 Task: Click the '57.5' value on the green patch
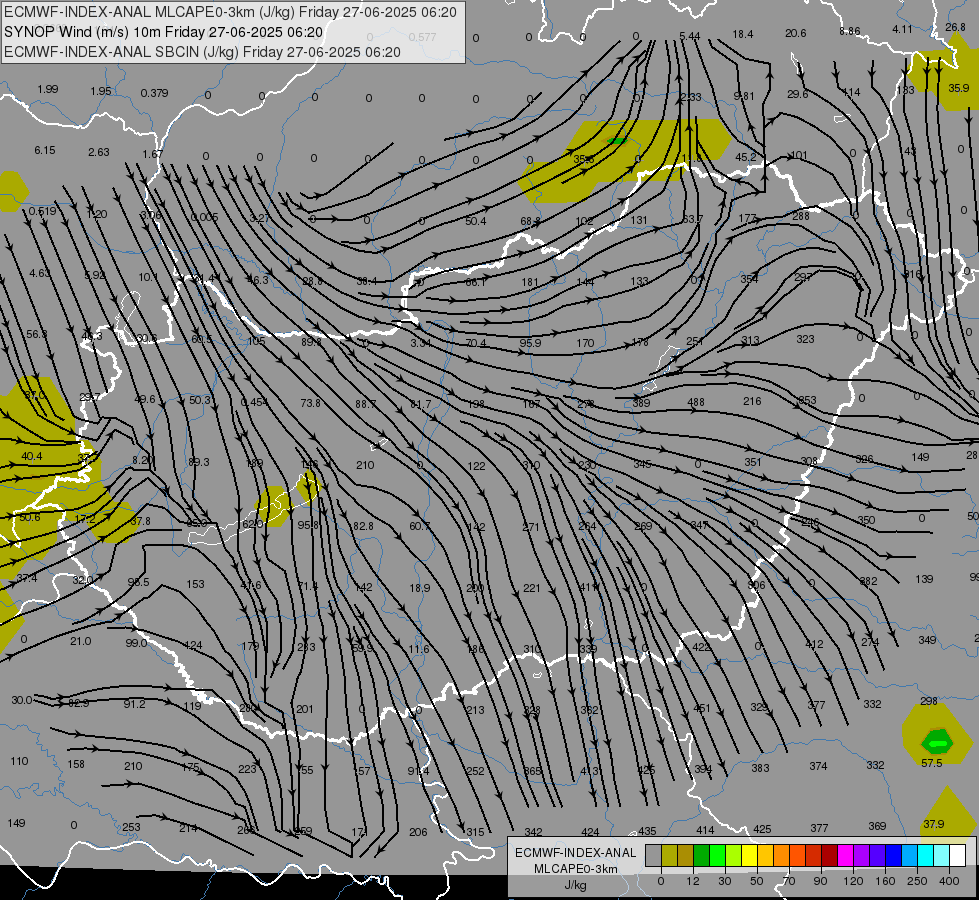click(x=932, y=763)
